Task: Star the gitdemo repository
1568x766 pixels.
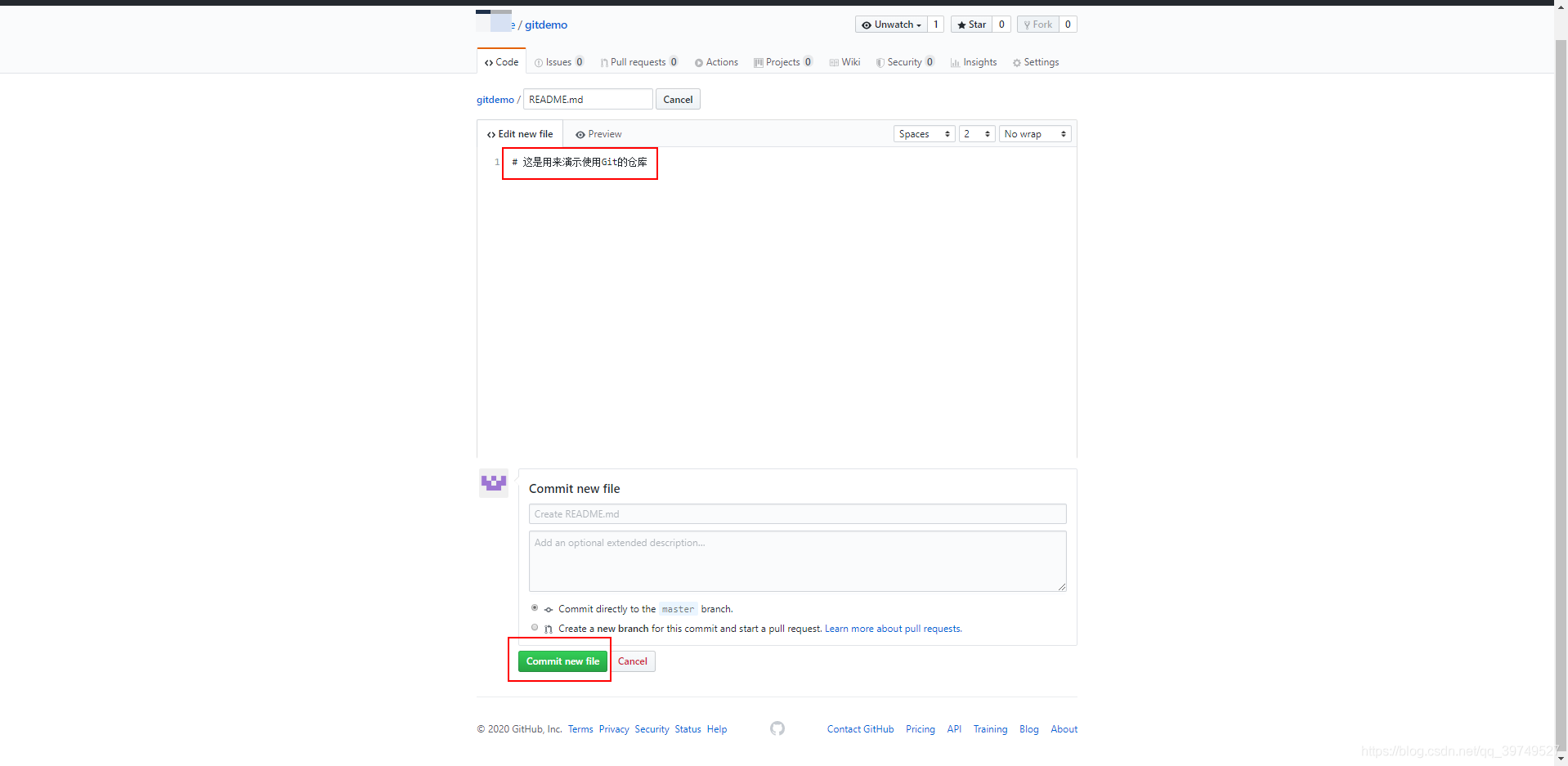Action: coord(971,25)
